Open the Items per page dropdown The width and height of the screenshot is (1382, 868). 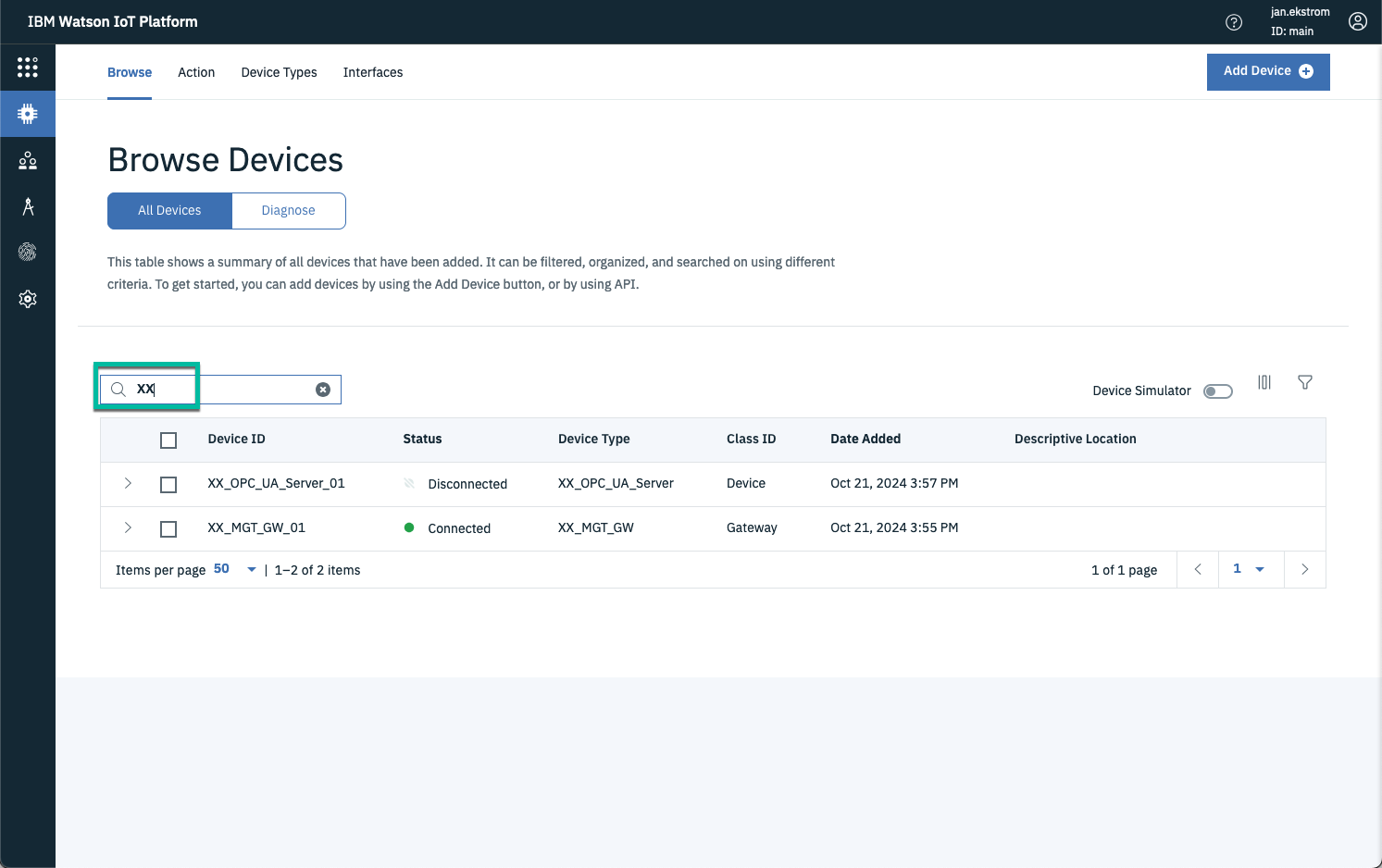pyautogui.click(x=235, y=569)
